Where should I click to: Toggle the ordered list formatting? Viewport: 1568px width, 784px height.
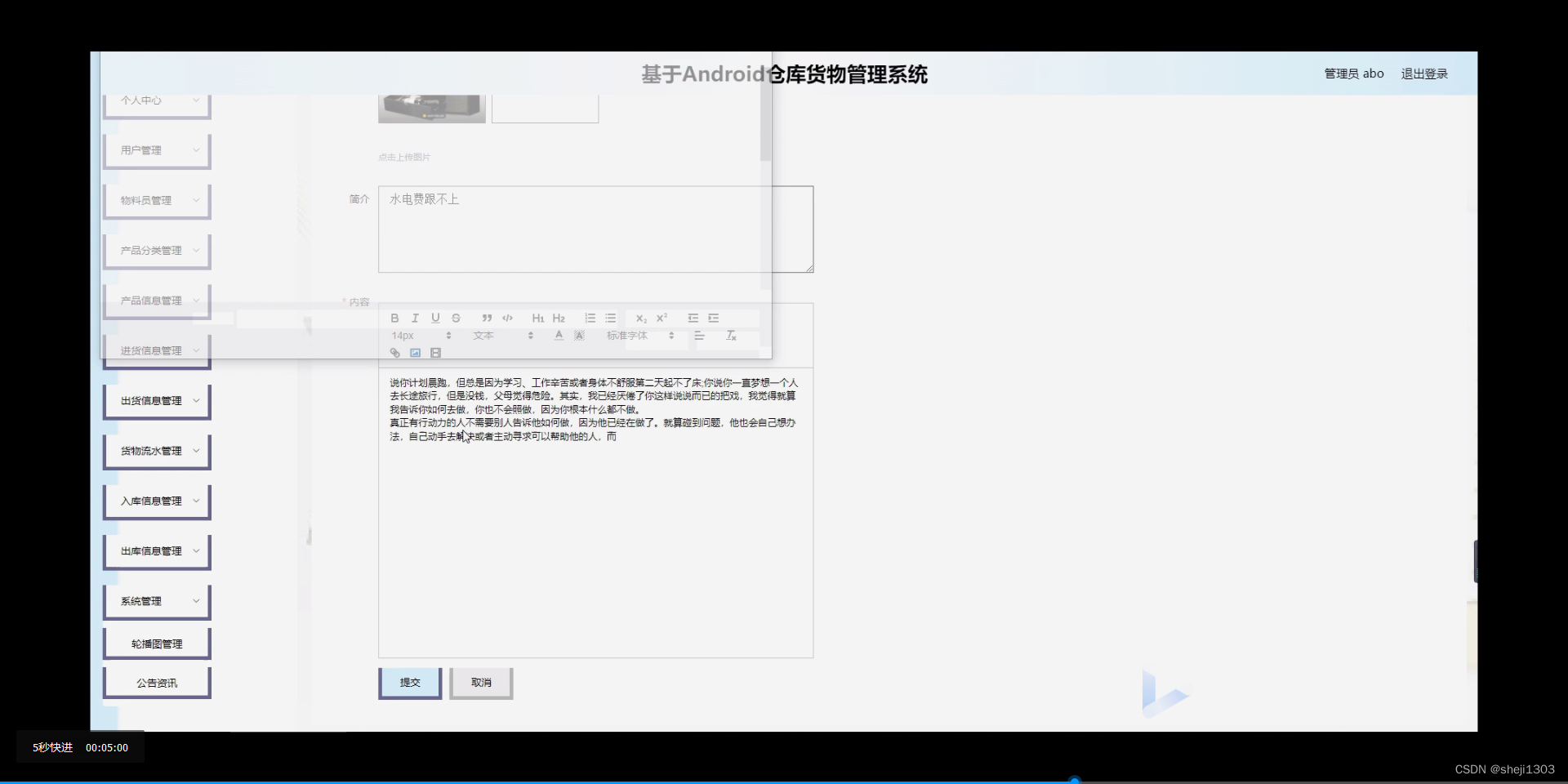point(590,318)
